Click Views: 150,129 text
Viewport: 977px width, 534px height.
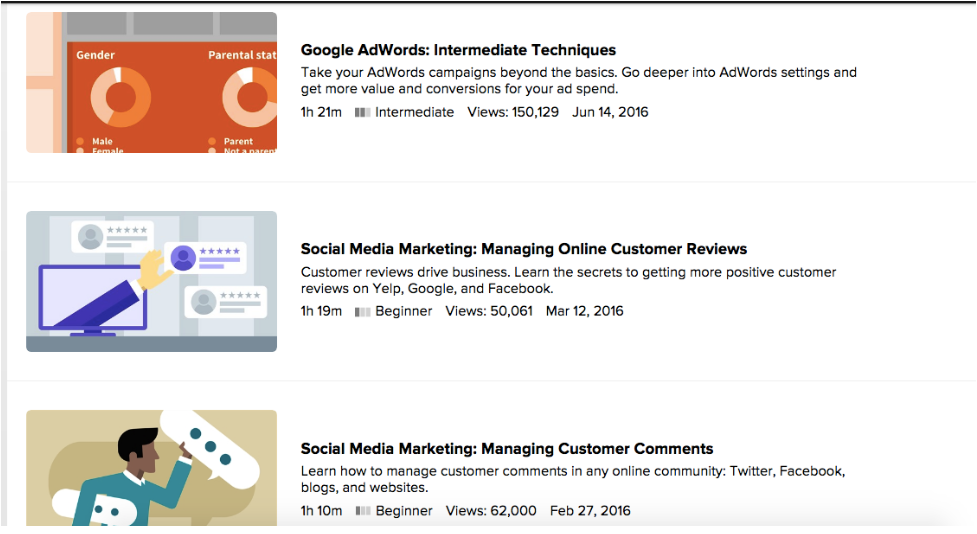click(513, 112)
